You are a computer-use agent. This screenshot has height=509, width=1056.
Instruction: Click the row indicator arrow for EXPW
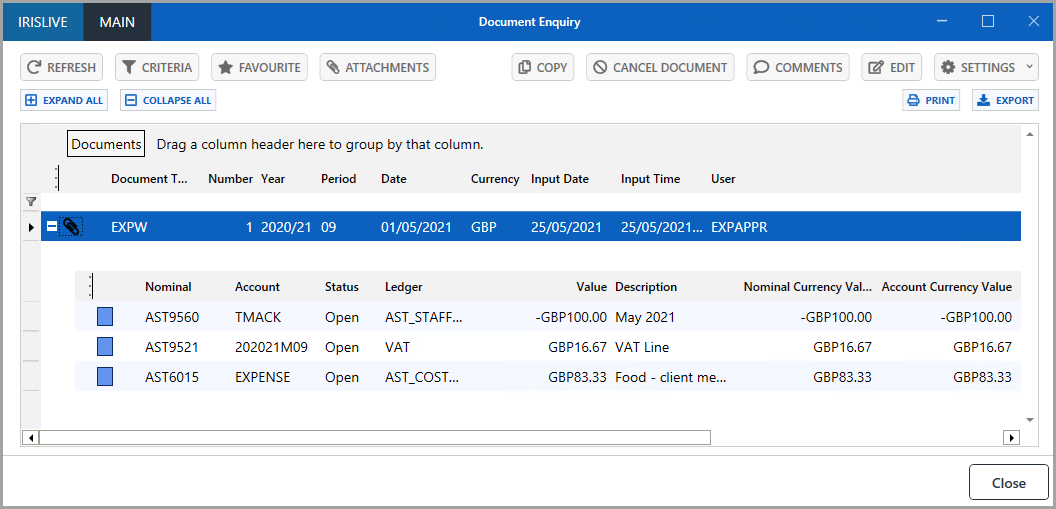point(31,228)
